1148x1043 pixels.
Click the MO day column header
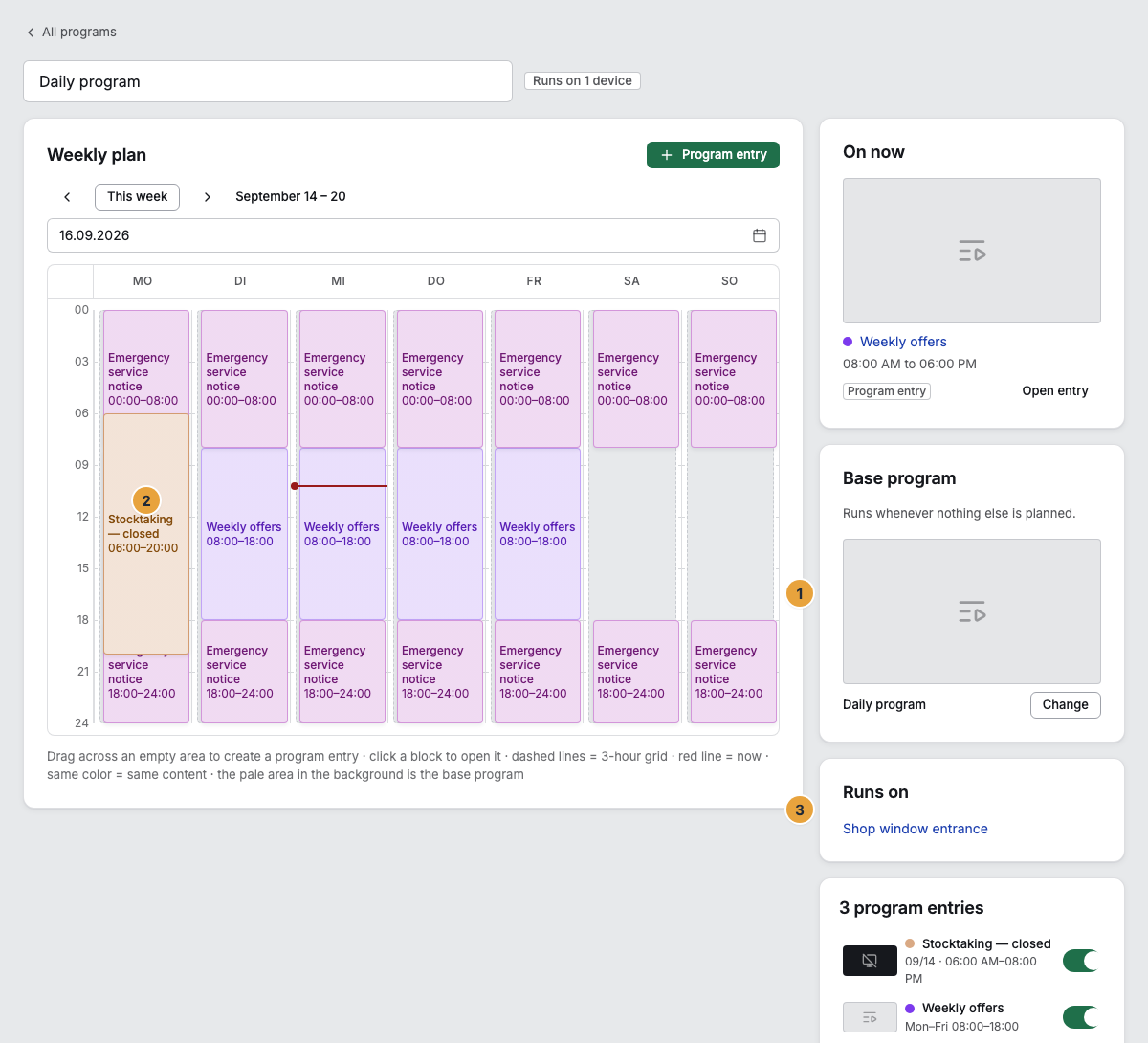coord(143,281)
